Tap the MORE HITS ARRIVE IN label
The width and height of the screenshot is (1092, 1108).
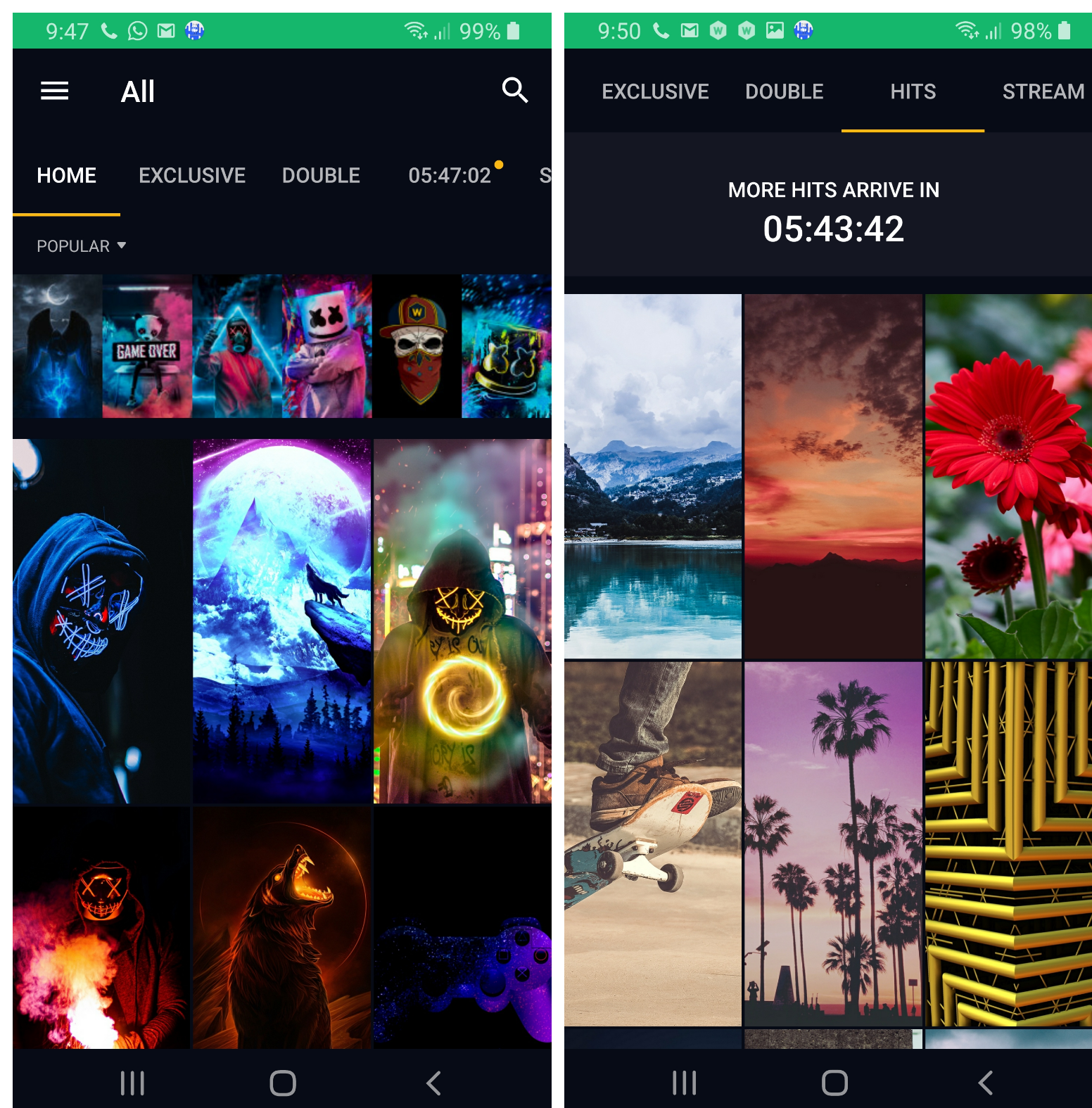tap(834, 190)
